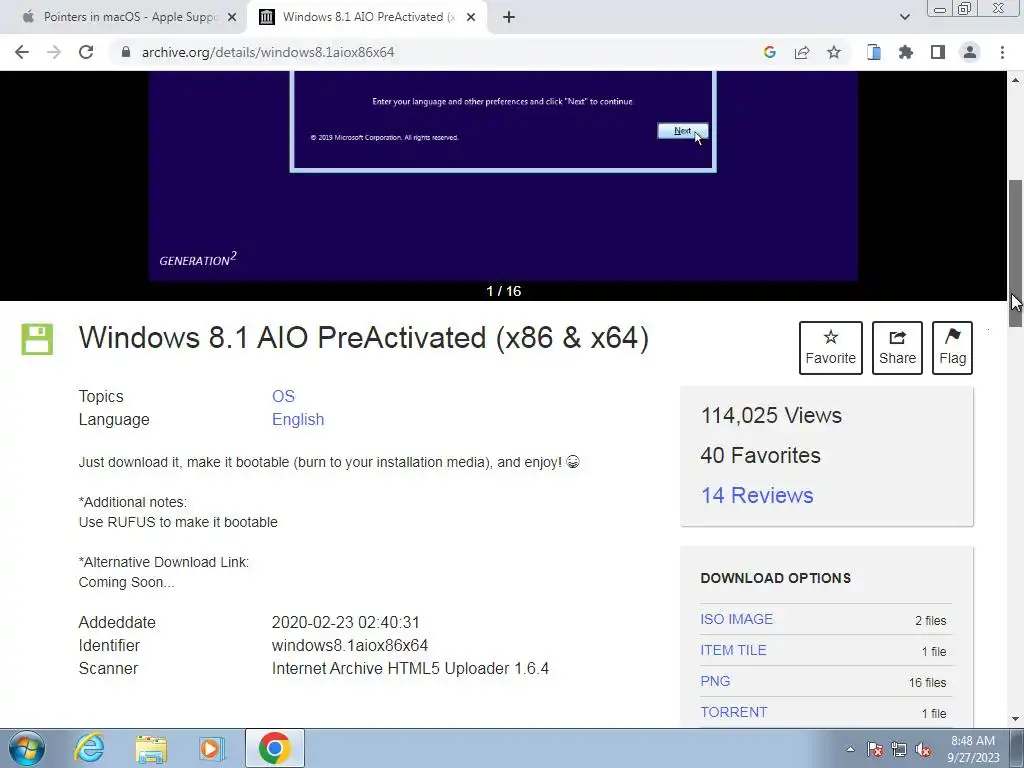This screenshot has height=768, width=1024.
Task: Click the muted volume speaker tray icon
Action: click(923, 749)
